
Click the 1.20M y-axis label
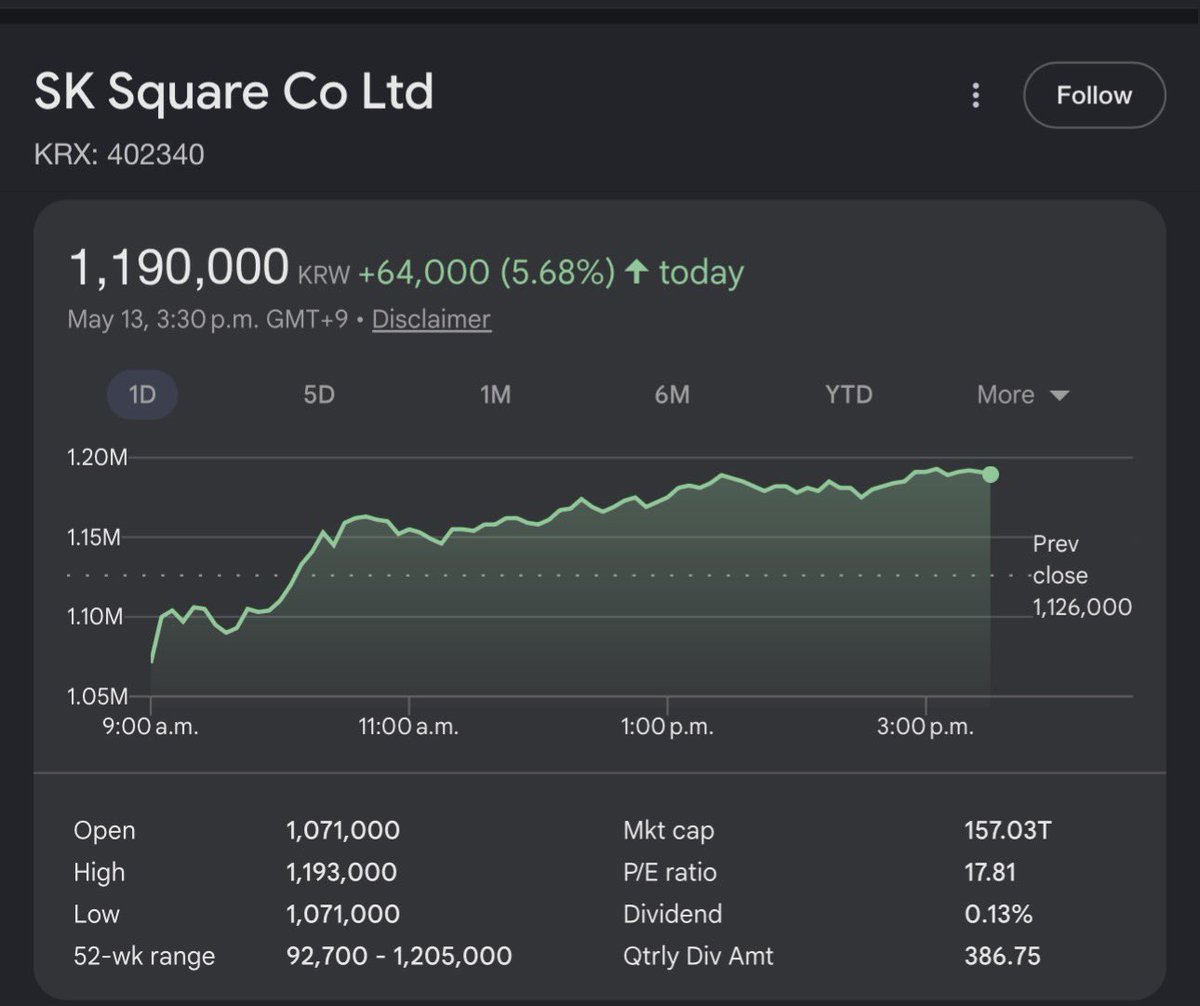98,458
